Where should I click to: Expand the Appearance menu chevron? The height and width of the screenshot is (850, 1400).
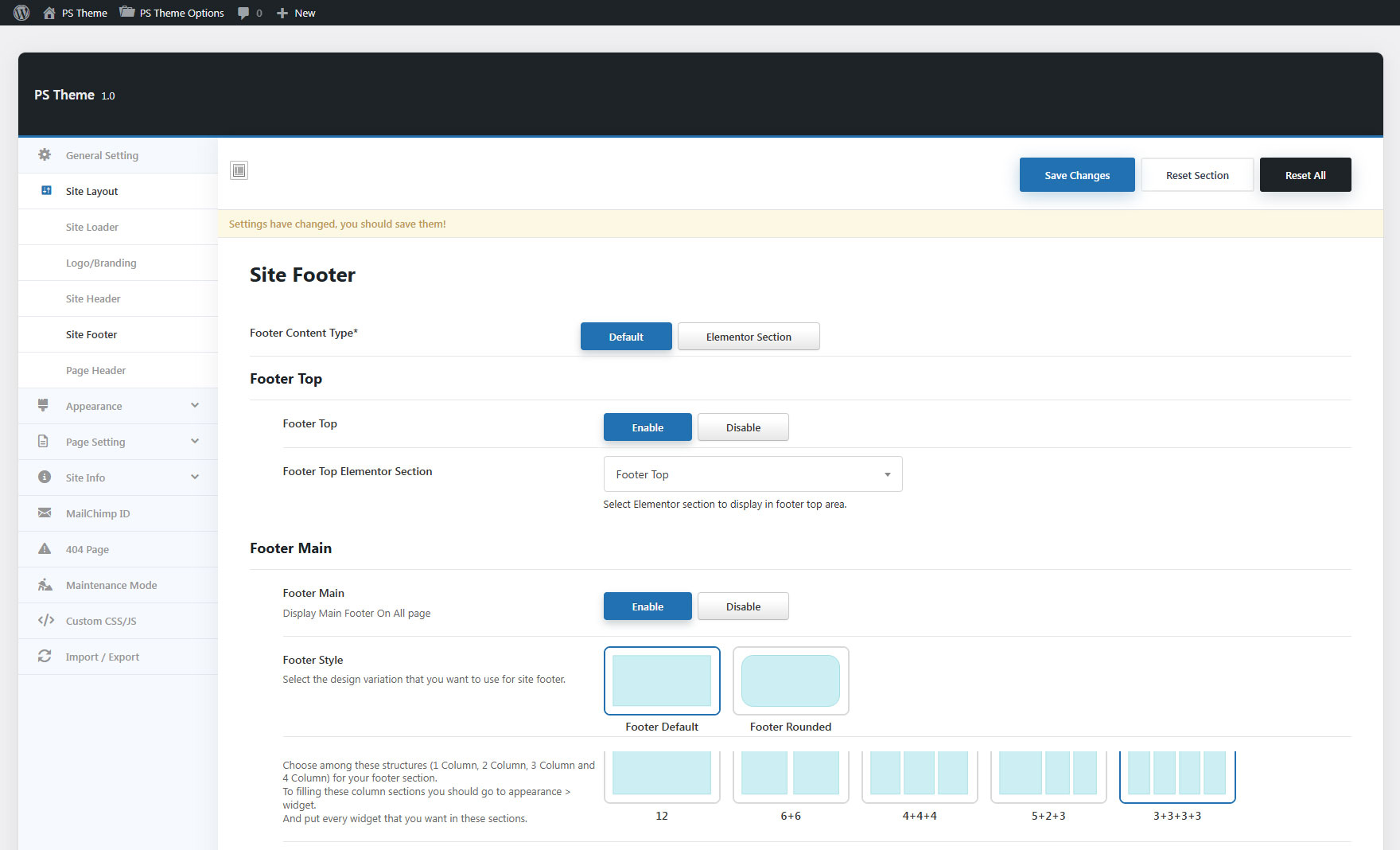point(195,406)
